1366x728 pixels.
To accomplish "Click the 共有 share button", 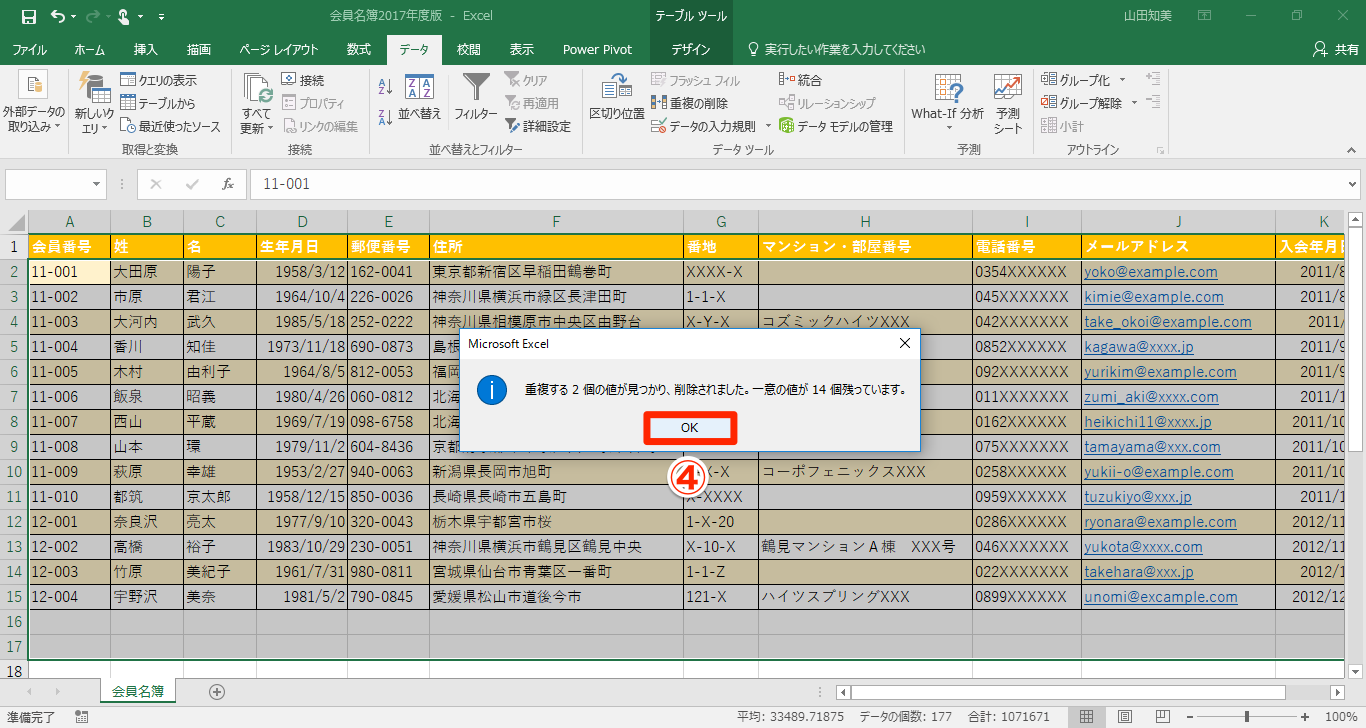I will coord(1336,49).
